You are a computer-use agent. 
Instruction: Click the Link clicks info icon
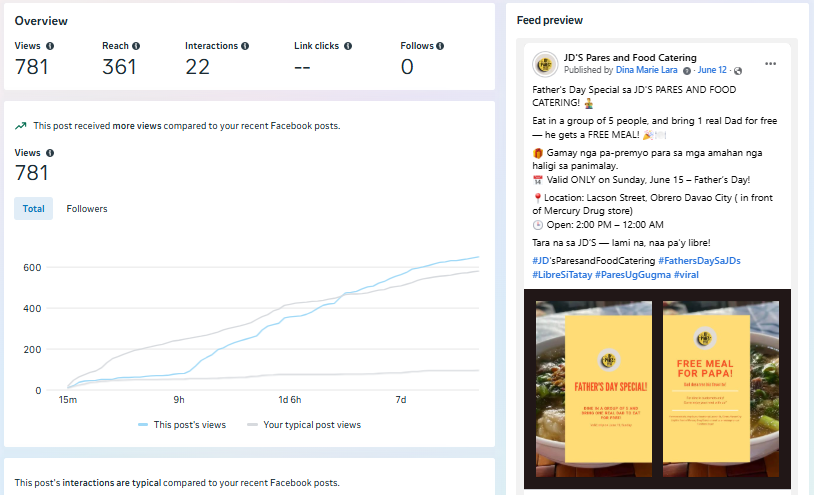(348, 46)
